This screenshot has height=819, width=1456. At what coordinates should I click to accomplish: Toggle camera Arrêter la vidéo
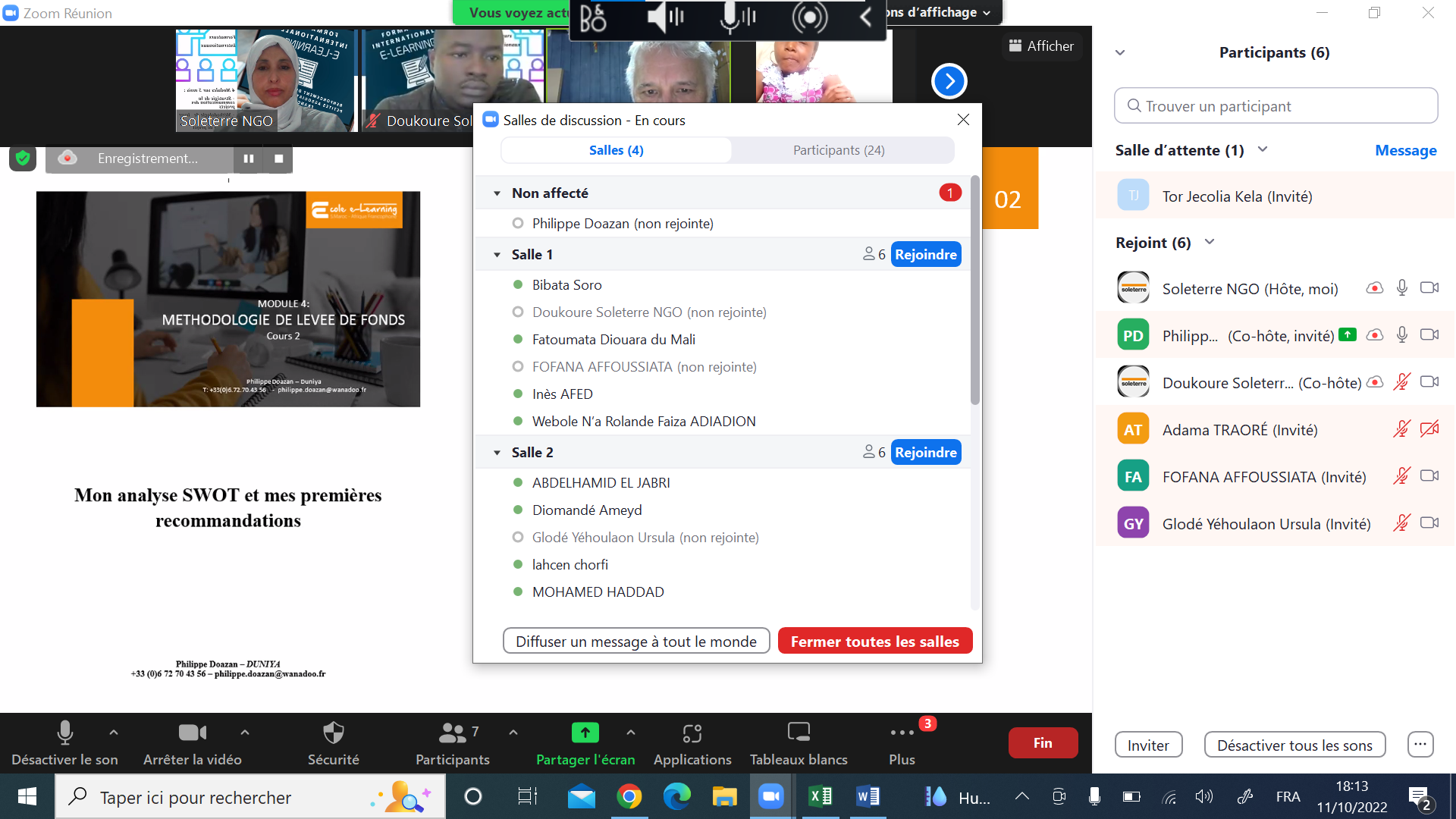pyautogui.click(x=193, y=742)
